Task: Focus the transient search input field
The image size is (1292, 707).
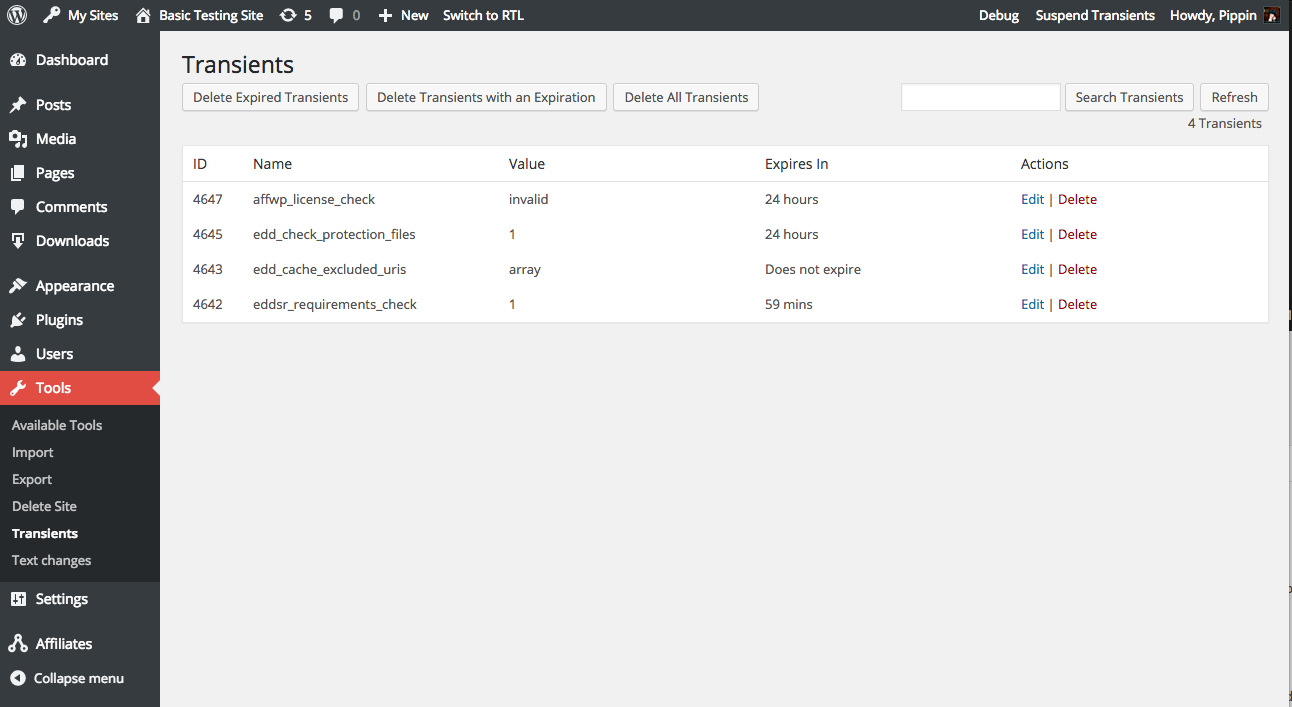Action: click(x=981, y=97)
